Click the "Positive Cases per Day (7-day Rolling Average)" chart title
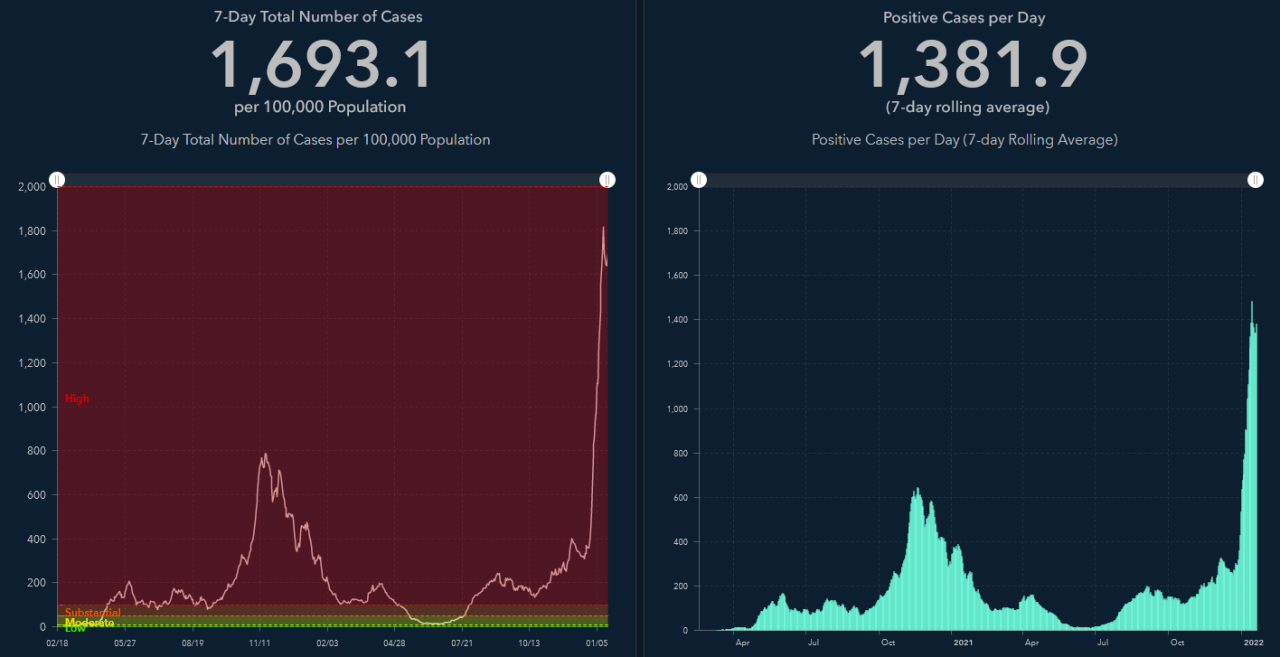Viewport: 1280px width, 657px height. [x=964, y=140]
